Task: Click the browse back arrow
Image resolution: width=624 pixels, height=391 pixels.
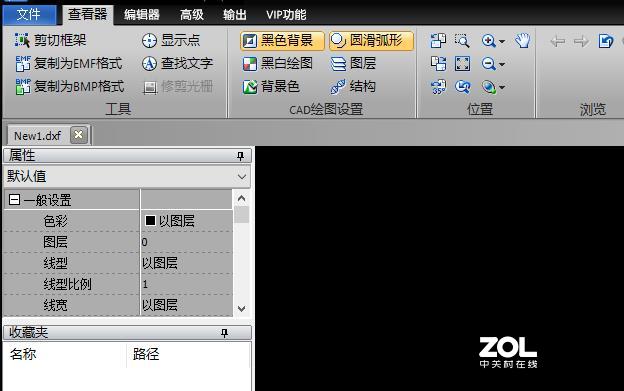Action: point(558,41)
